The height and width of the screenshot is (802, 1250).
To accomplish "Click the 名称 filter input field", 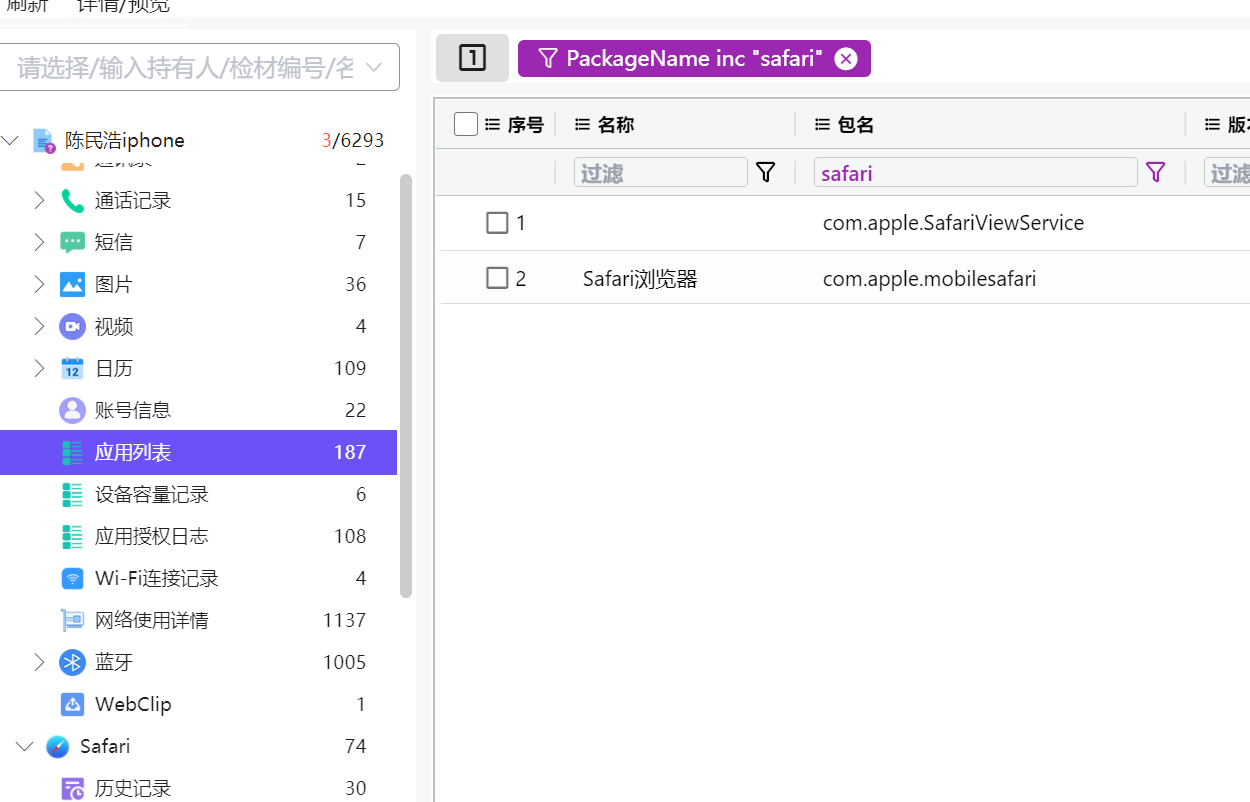I will [661, 172].
